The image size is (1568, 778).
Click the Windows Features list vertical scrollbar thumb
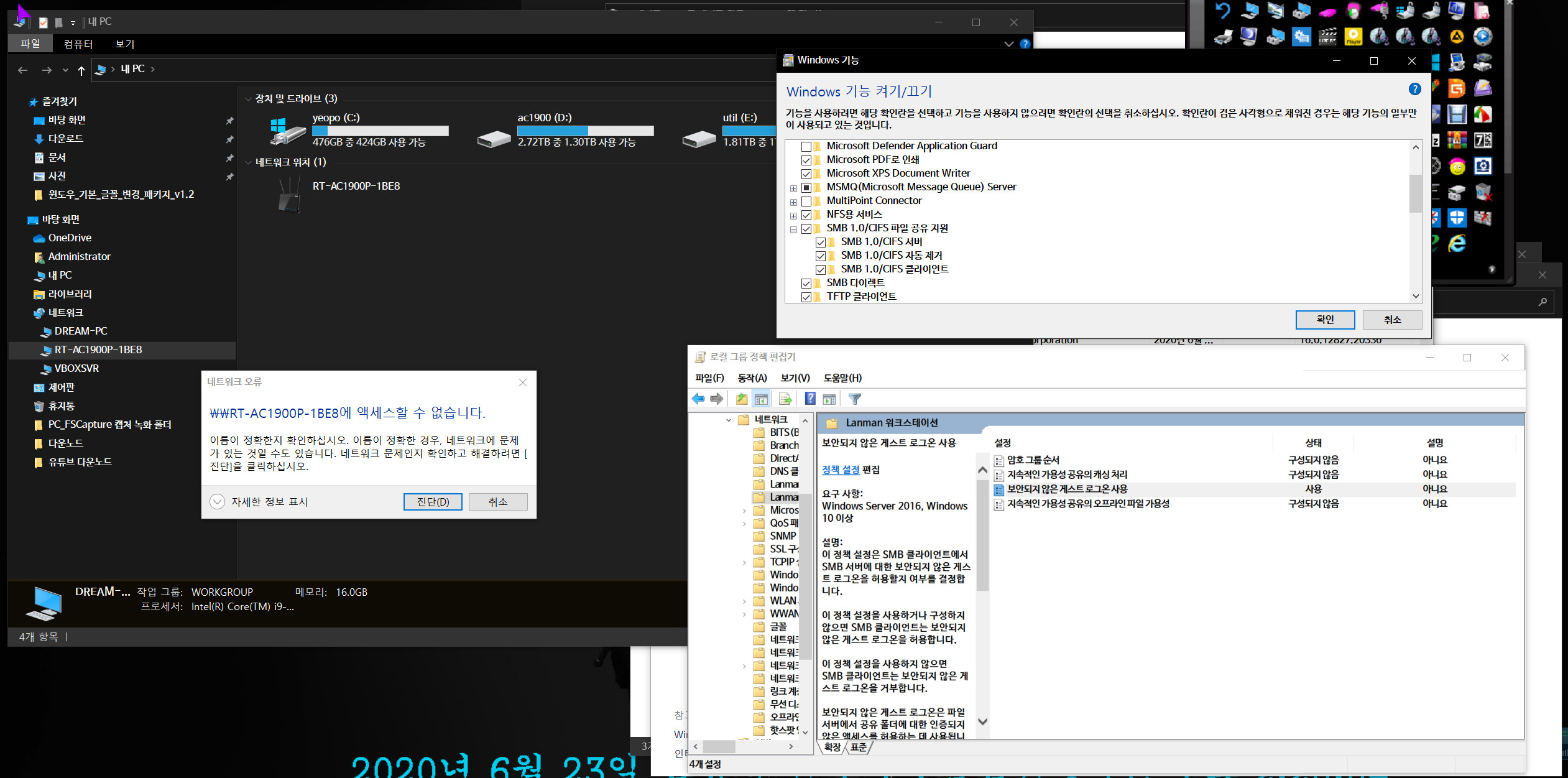point(1415,193)
